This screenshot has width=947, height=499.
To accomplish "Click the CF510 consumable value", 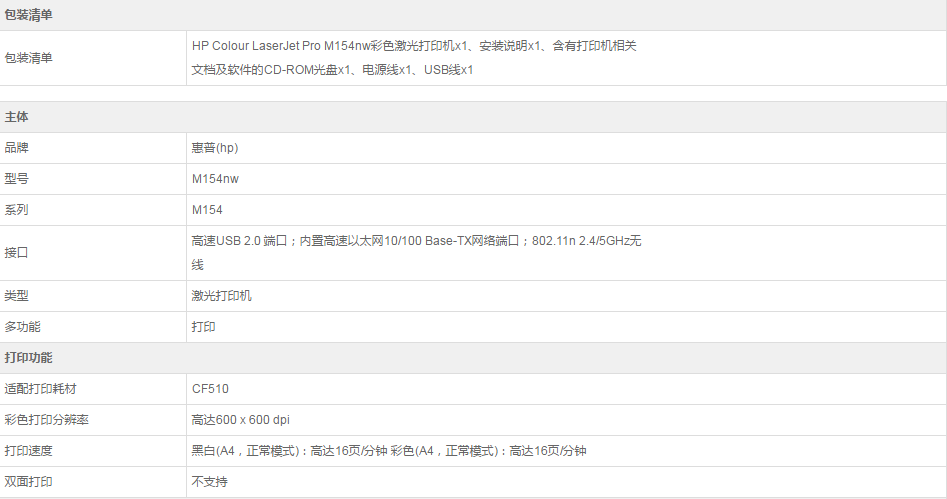I will (210, 388).
